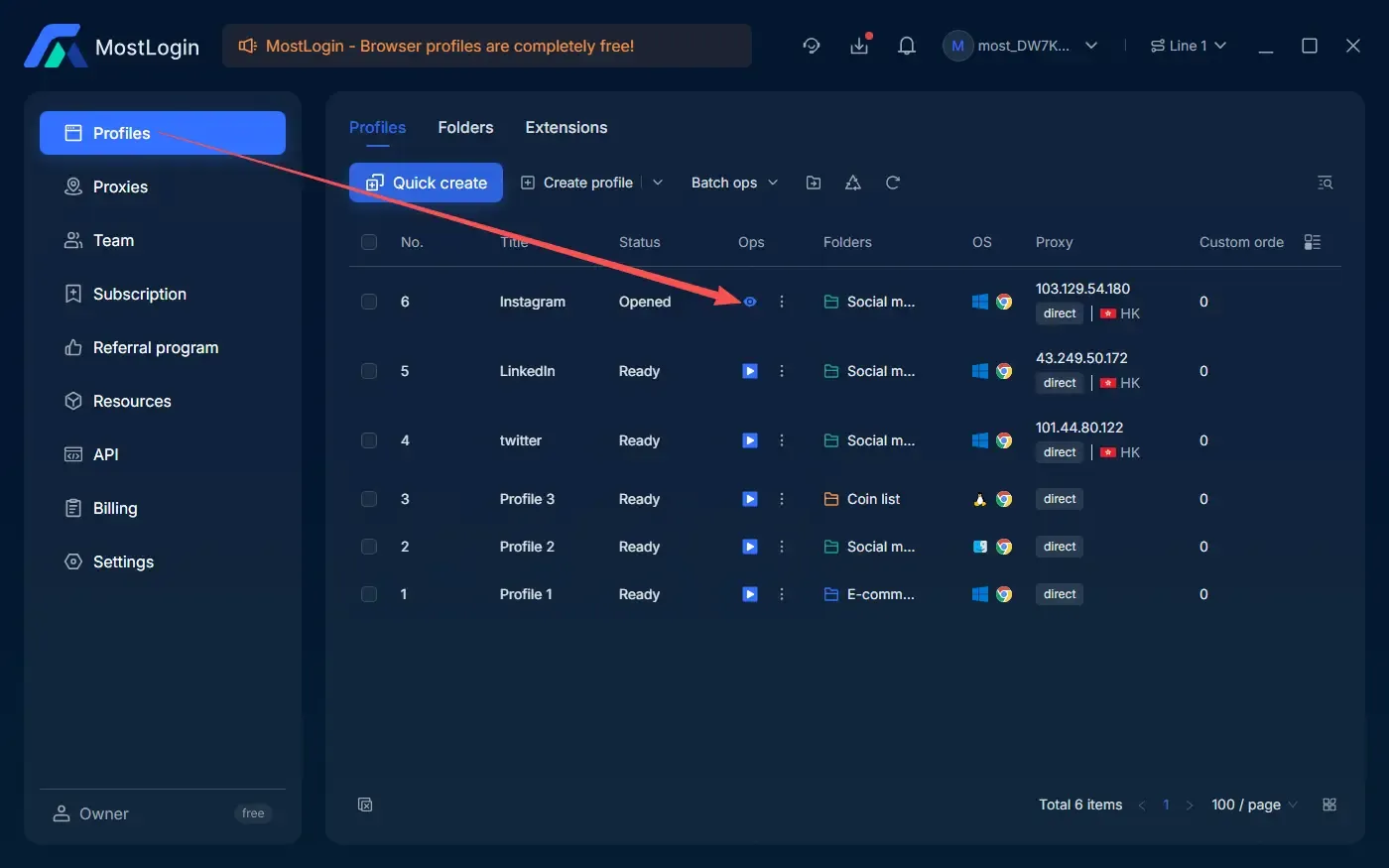The height and width of the screenshot is (868, 1389).
Task: Start Profile 3 using its play button
Action: [x=750, y=499]
